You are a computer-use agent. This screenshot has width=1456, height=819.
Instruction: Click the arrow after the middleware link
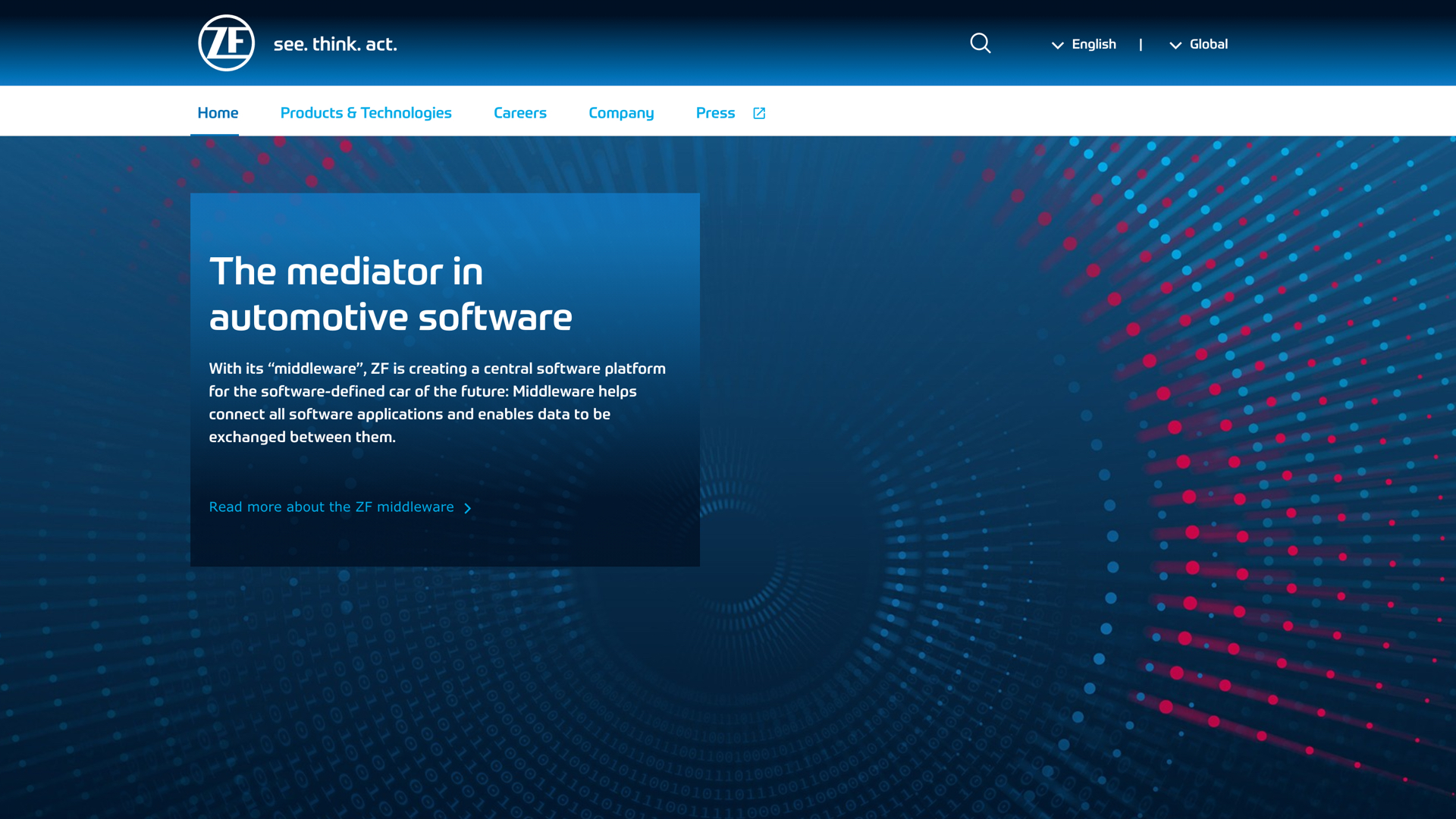coord(468,508)
